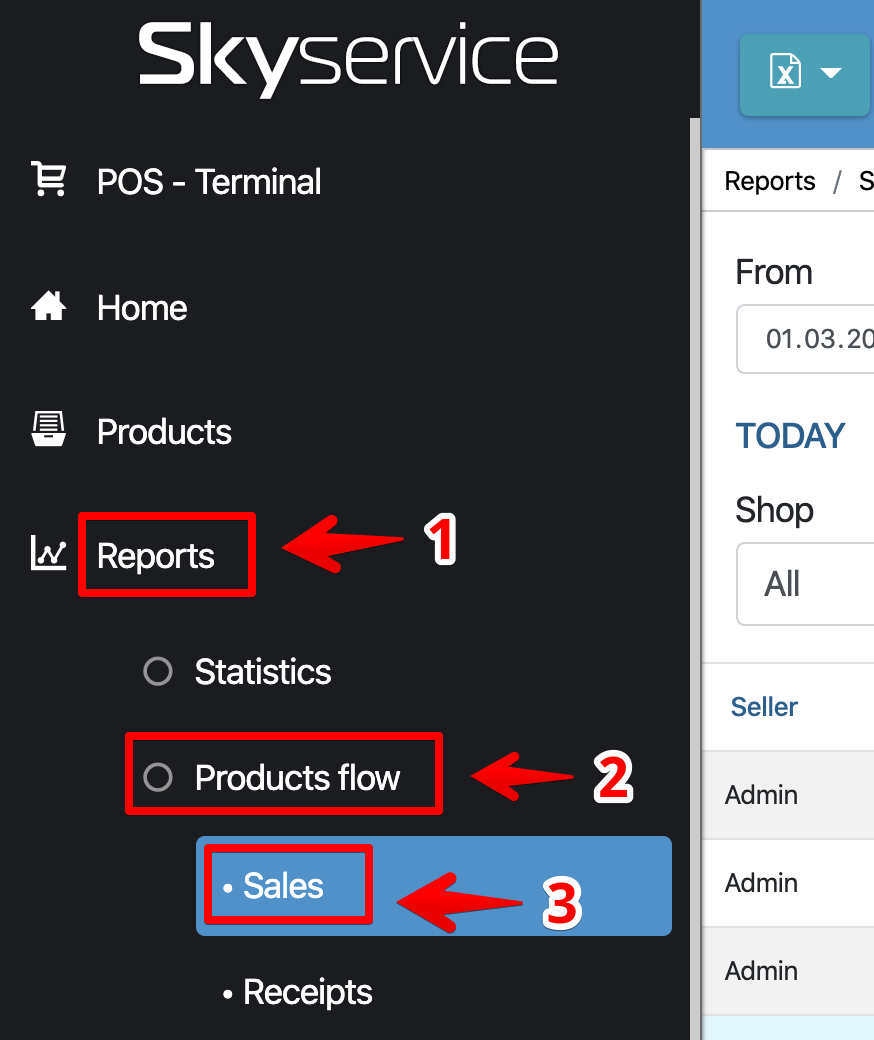Click the TODAY date shortcut link
874x1040 pixels.
click(790, 436)
